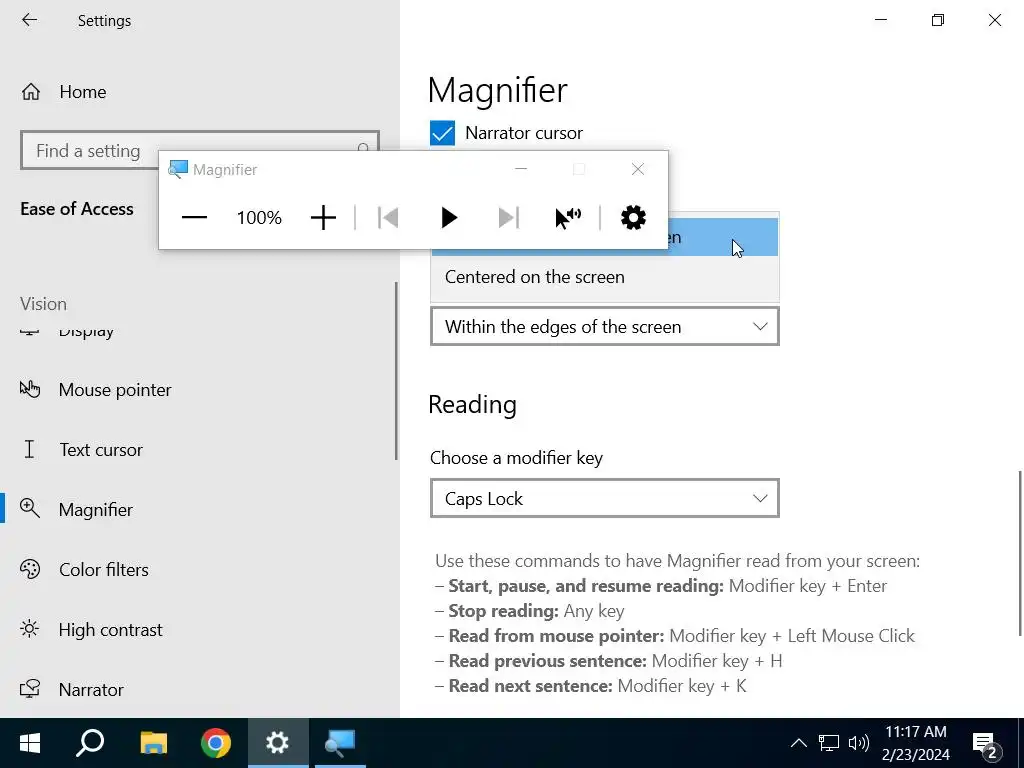This screenshot has height=768, width=1024.
Task: Click the 'Stop reading: Any key' line
Action: pos(530,611)
